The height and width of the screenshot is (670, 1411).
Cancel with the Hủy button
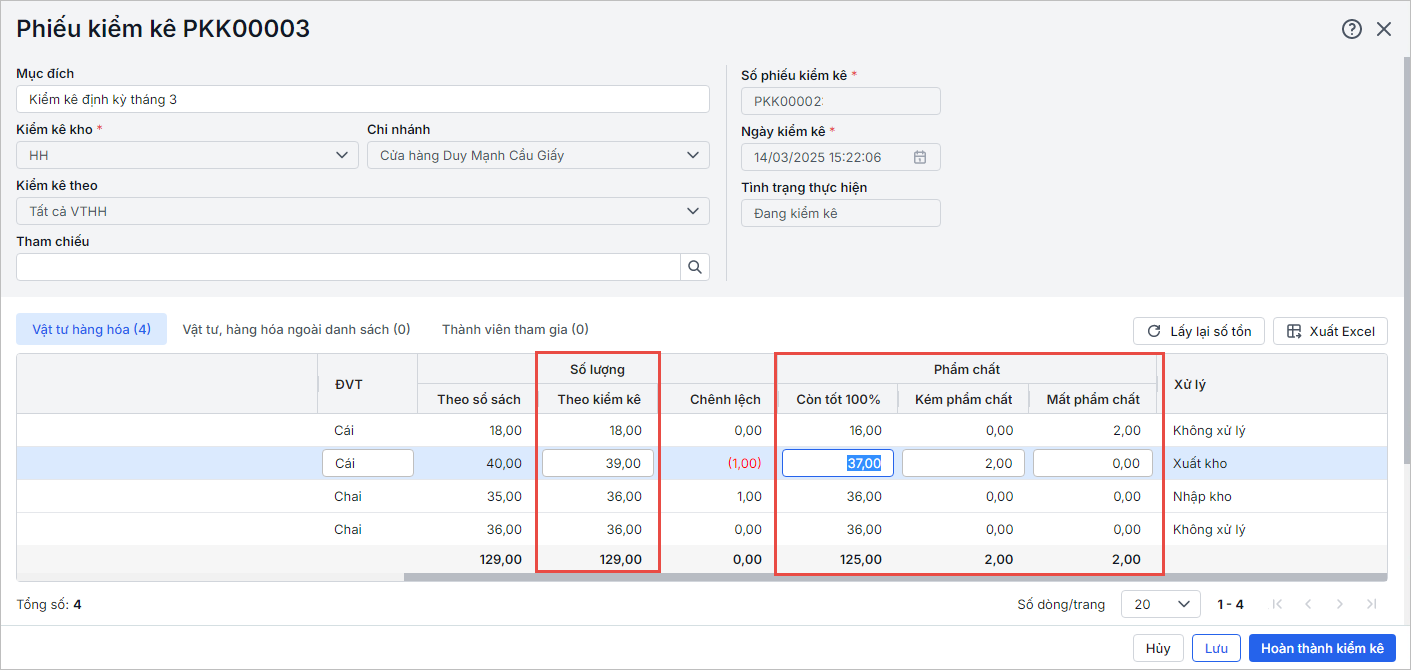(x=1158, y=648)
